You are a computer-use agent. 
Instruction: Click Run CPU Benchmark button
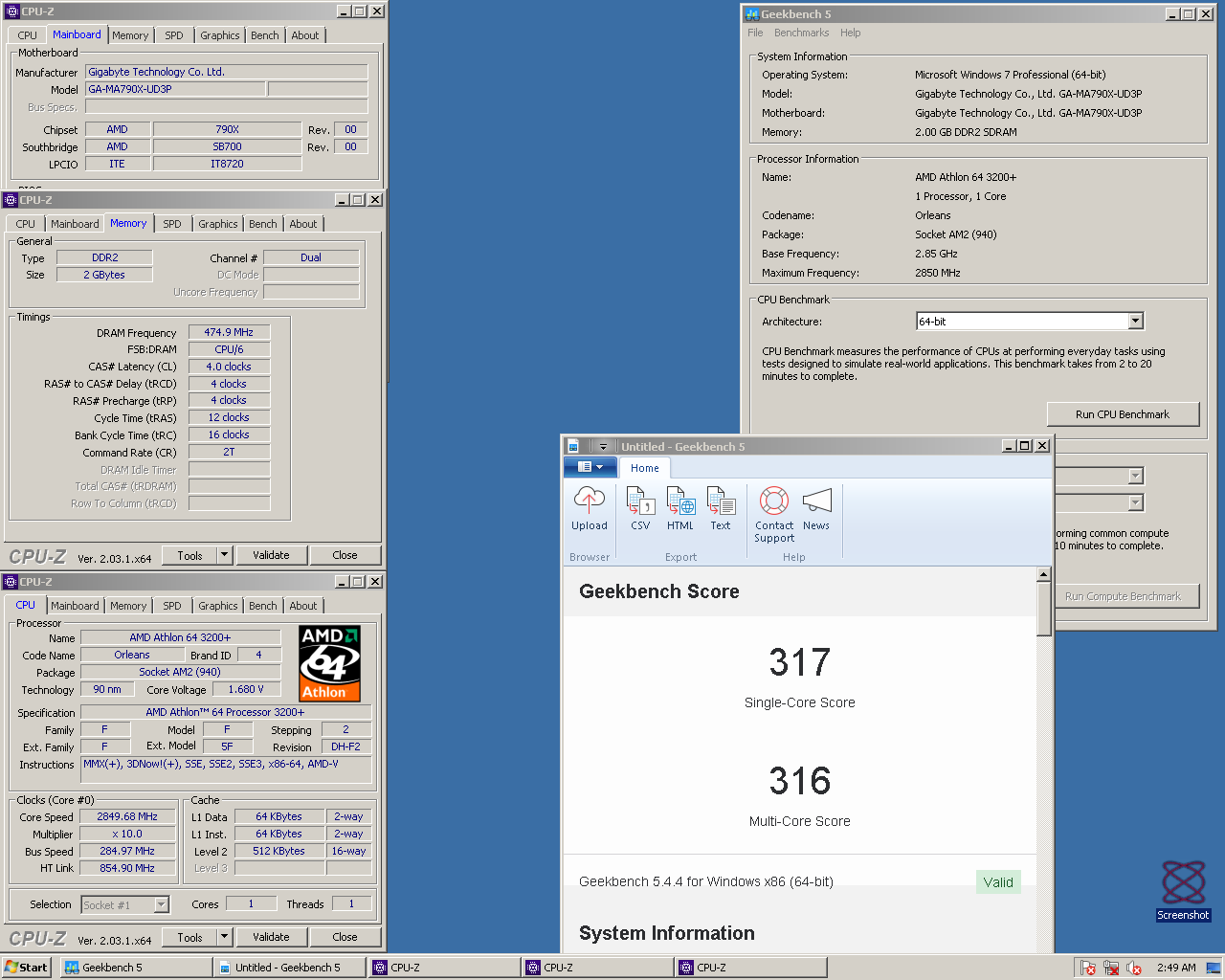1123,414
